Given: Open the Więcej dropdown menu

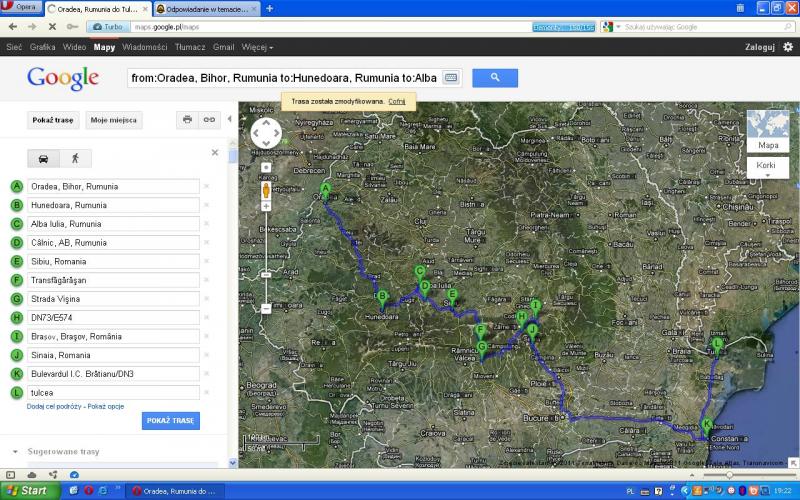Looking at the screenshot, I should pos(257,47).
